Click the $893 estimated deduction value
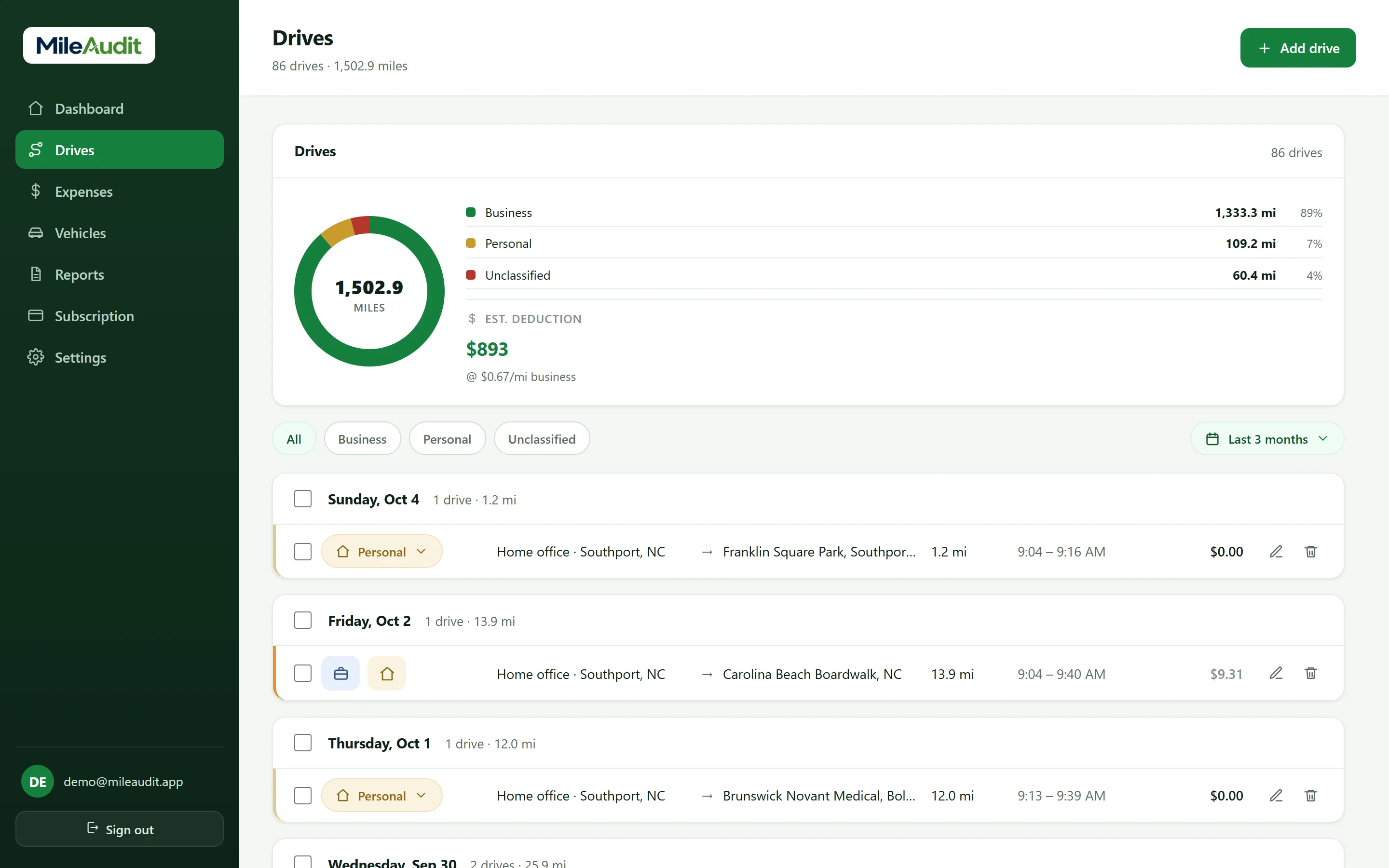This screenshot has width=1389, height=868. (x=487, y=349)
